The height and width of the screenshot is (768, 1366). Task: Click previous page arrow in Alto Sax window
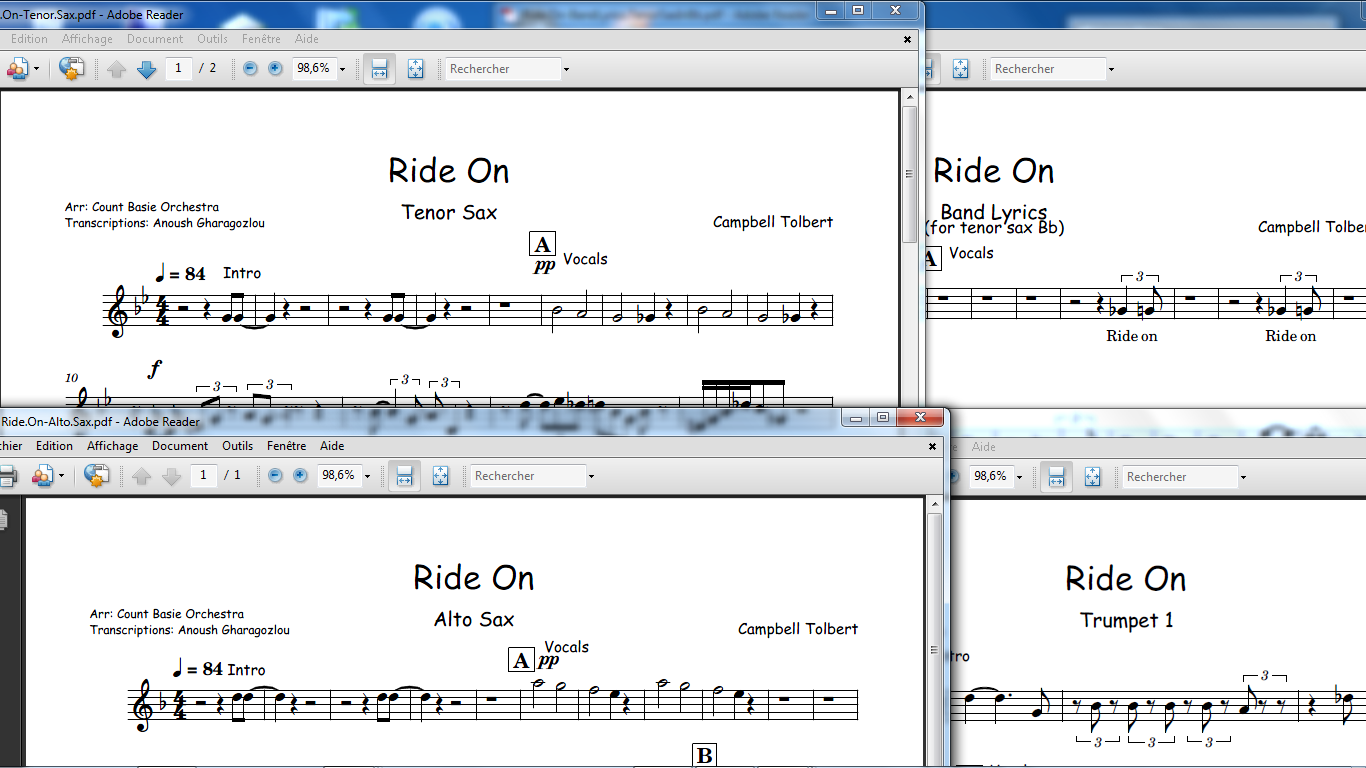point(142,476)
